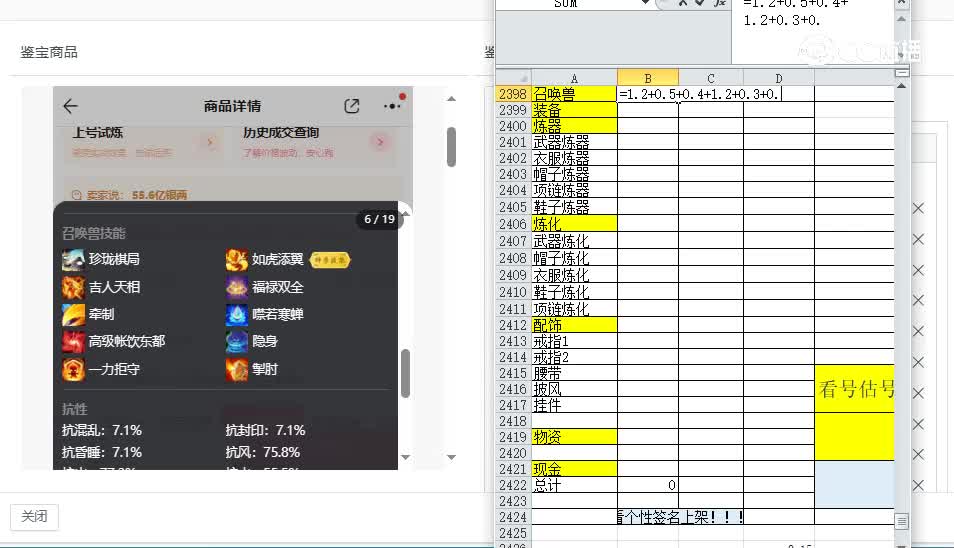954x548 pixels.
Task: Click the 一力拒守 skill icon
Action: (73, 370)
